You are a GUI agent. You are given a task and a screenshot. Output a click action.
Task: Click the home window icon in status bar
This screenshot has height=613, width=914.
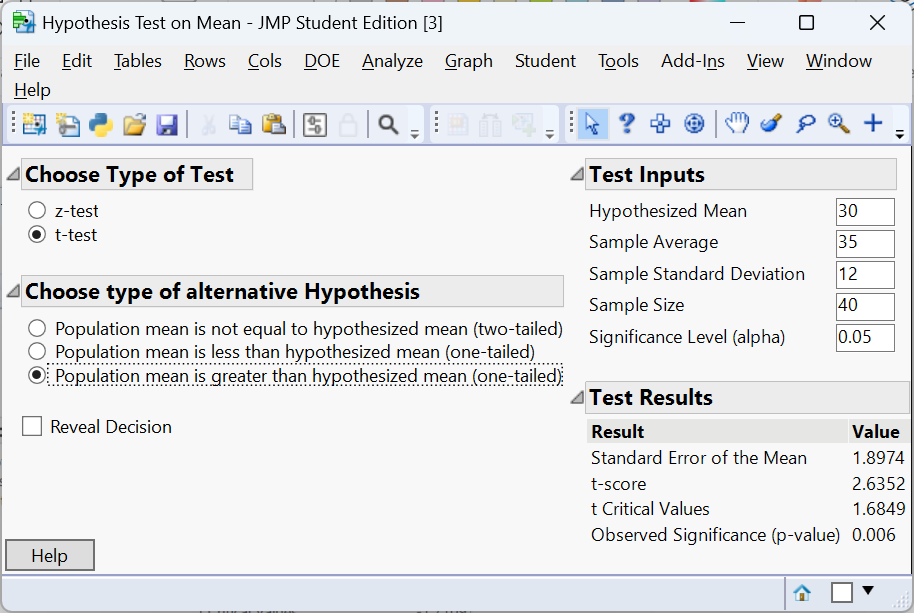(x=801, y=593)
